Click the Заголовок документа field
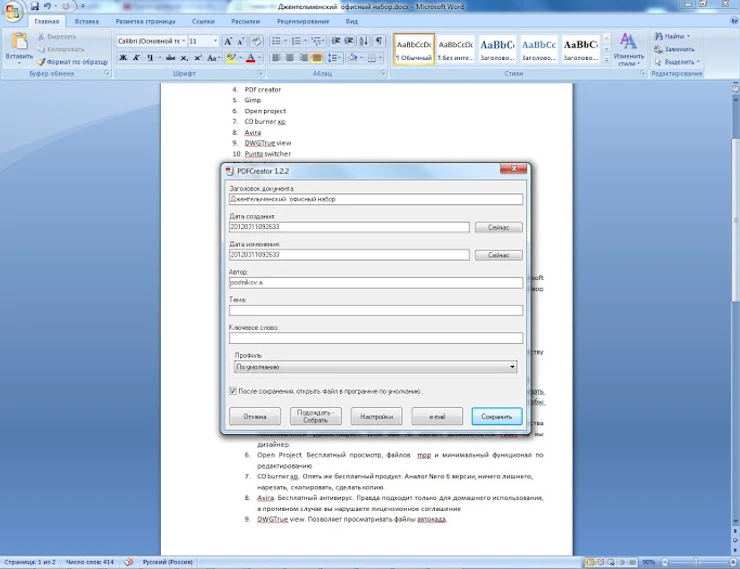The height and width of the screenshot is (569, 740). (x=376, y=199)
